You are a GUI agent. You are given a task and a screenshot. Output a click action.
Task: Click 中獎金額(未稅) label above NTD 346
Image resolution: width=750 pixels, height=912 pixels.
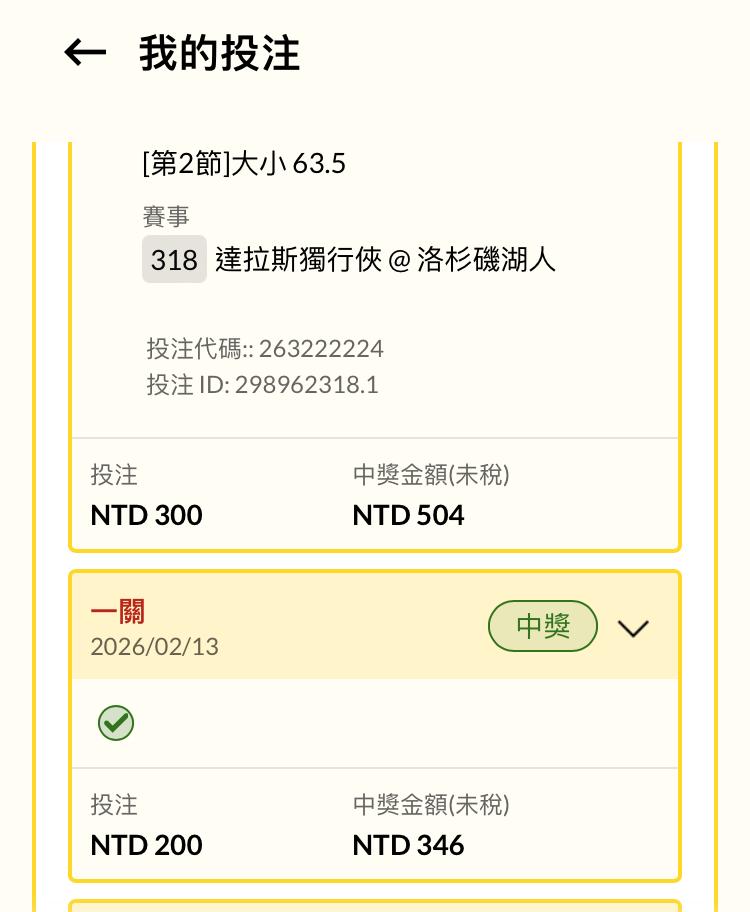[x=431, y=805]
